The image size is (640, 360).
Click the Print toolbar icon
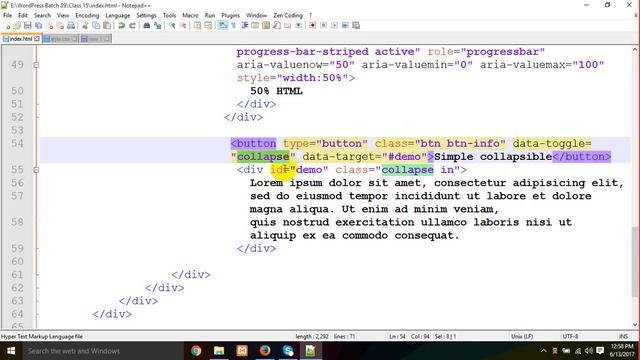pyautogui.click(x=71, y=25)
